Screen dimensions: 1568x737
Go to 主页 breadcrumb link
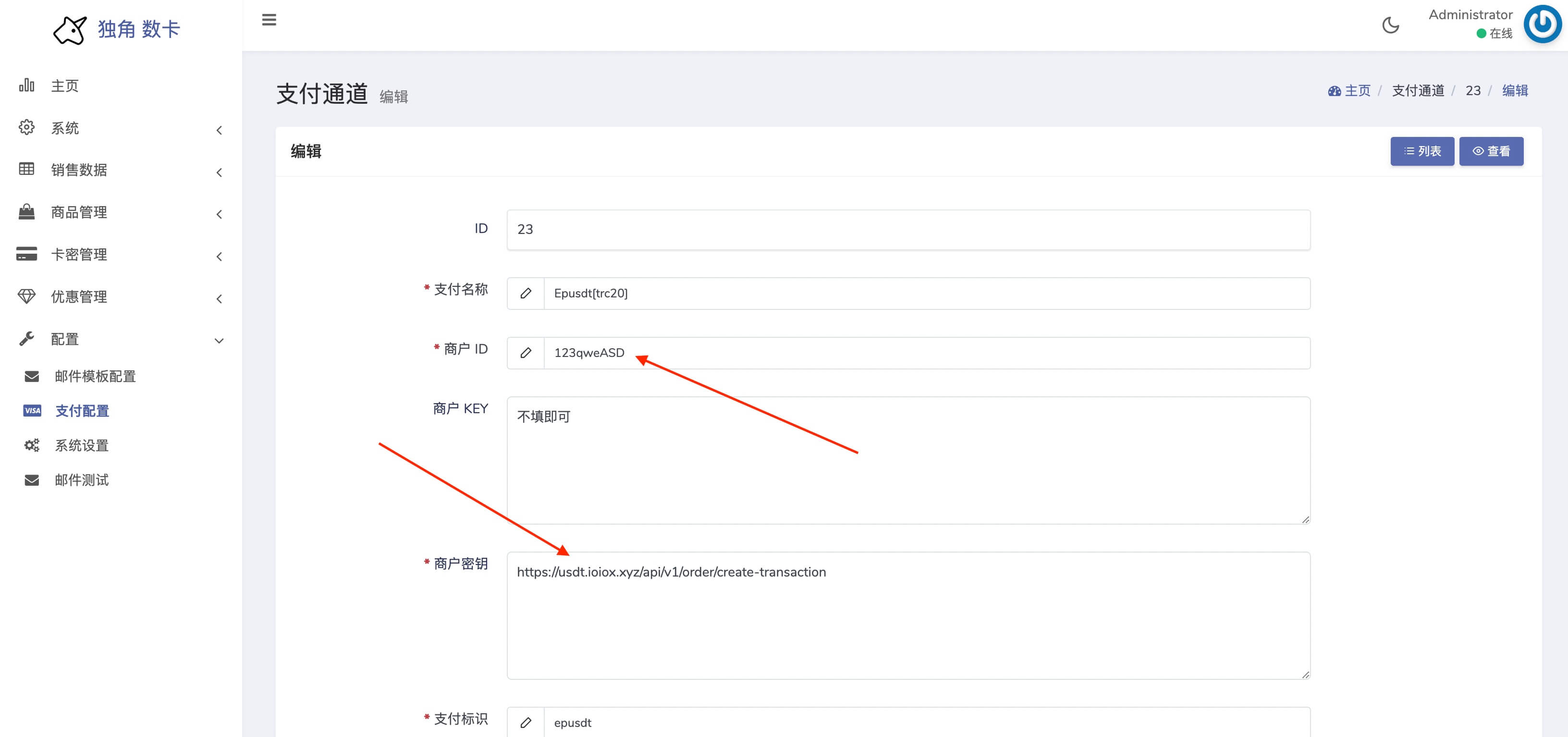point(1358,91)
